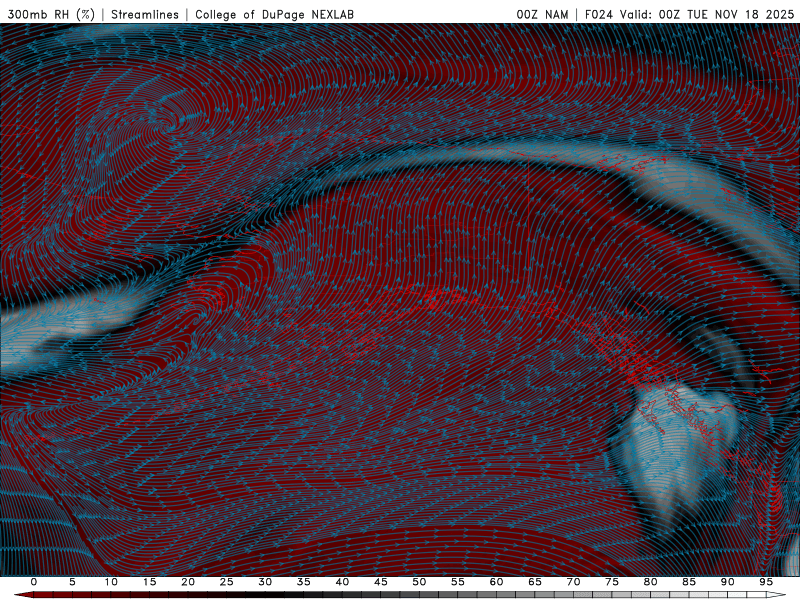Click the '00Z NAM' model label
This screenshot has width=800, height=600.
[x=542, y=15]
